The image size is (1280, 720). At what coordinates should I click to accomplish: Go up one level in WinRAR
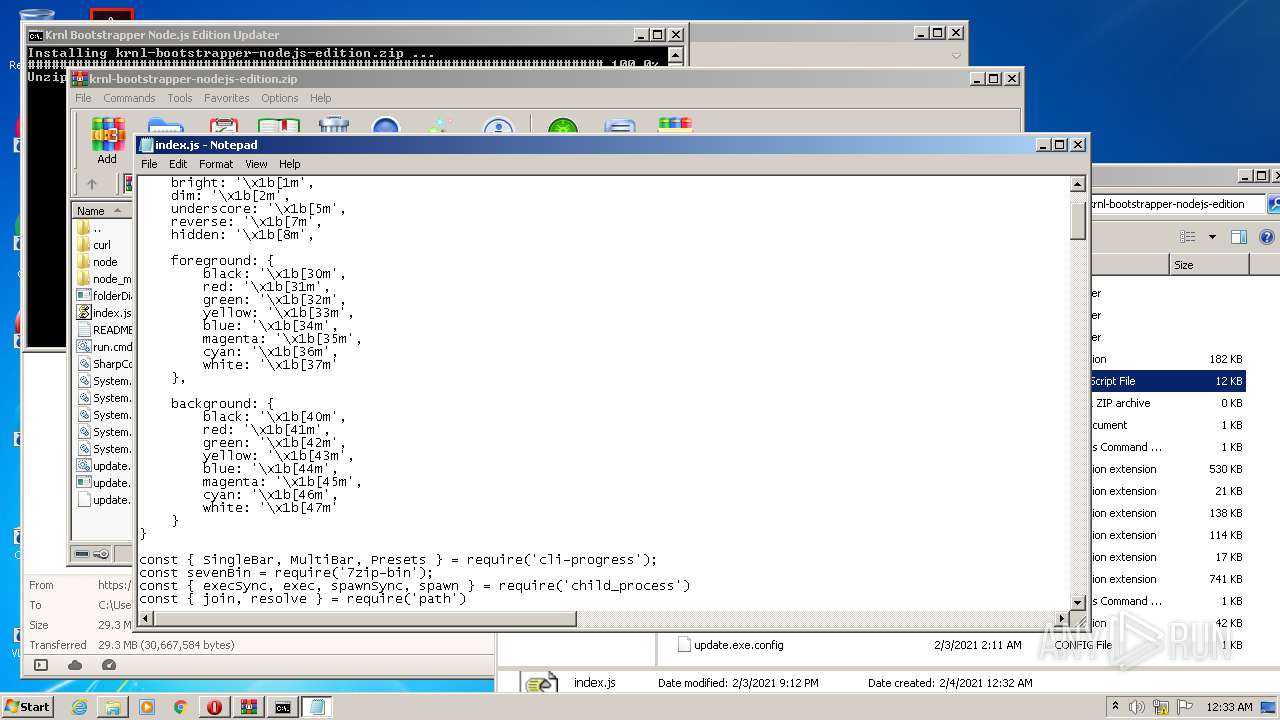92,184
